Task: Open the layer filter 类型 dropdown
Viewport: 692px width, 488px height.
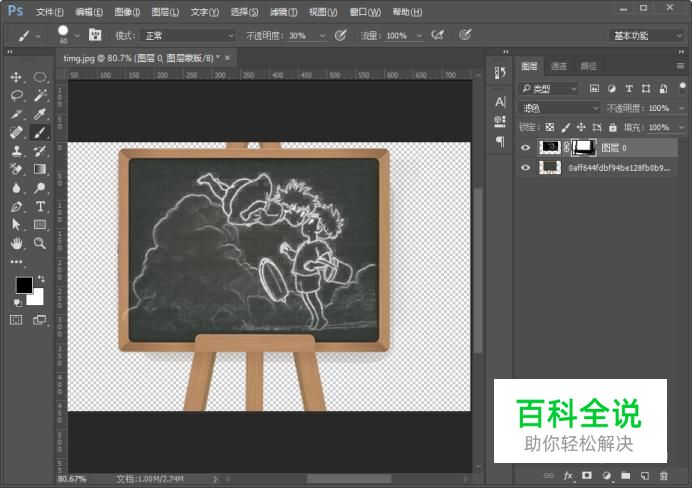Action: pos(549,89)
